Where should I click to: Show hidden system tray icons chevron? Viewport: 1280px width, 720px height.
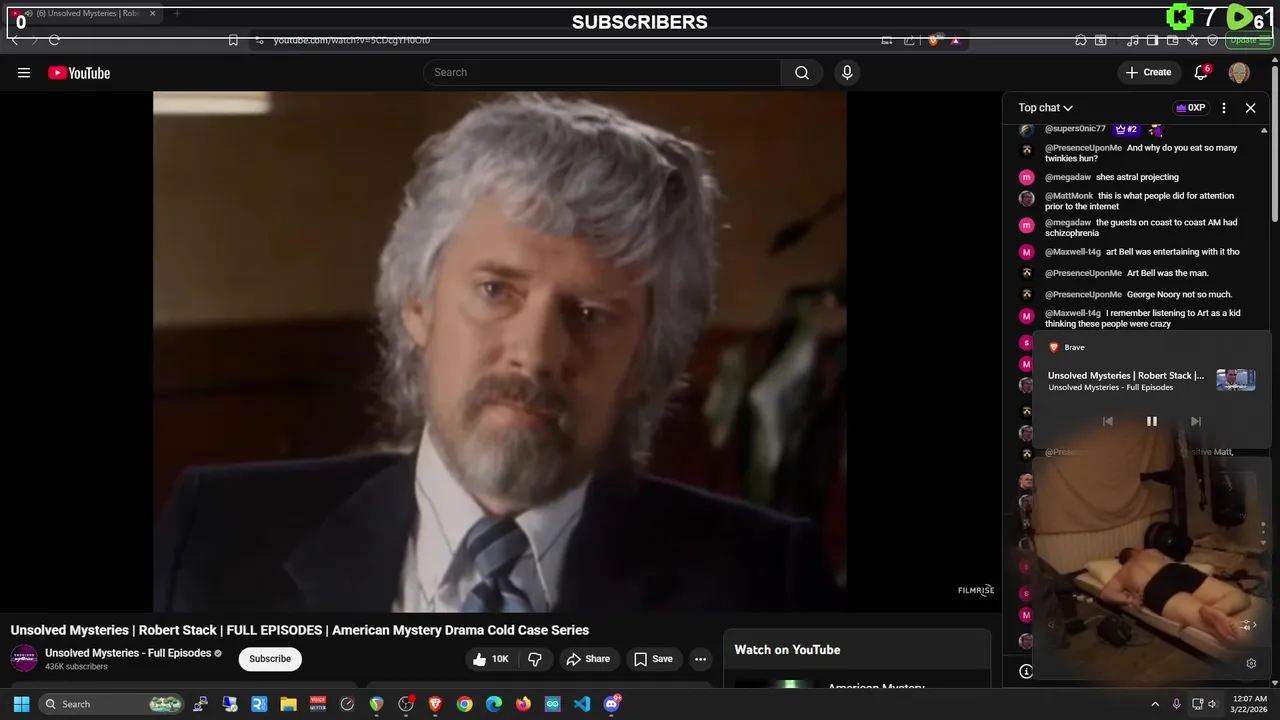[x=1155, y=704]
